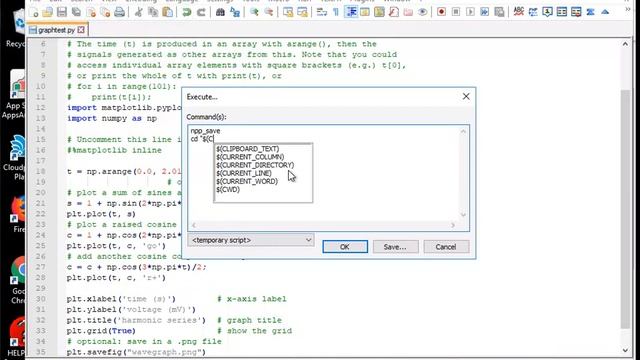The height and width of the screenshot is (360, 640).
Task: Click the code line plt.savefig("wavegraph.png")
Action: (136, 352)
